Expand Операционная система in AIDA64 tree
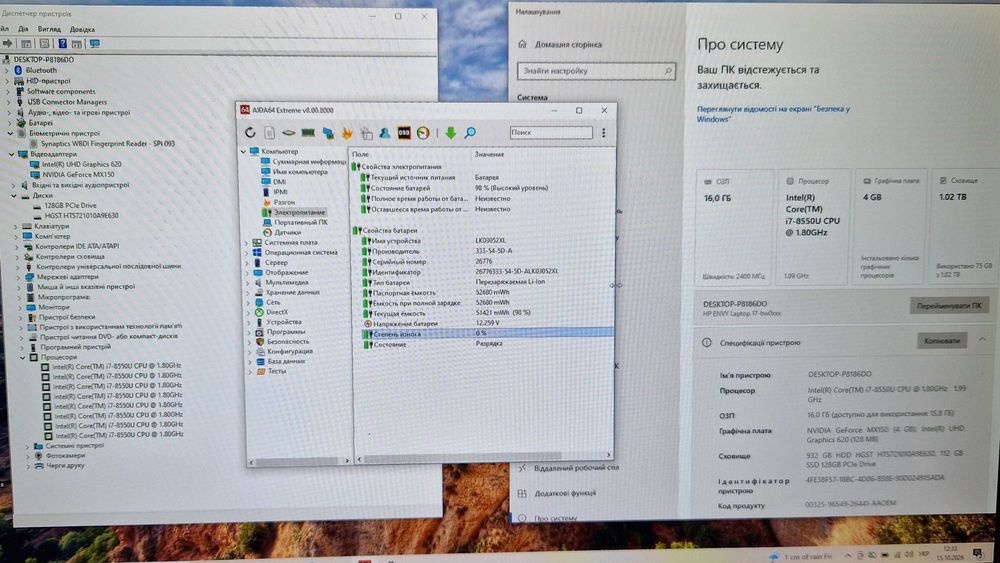 tap(247, 252)
